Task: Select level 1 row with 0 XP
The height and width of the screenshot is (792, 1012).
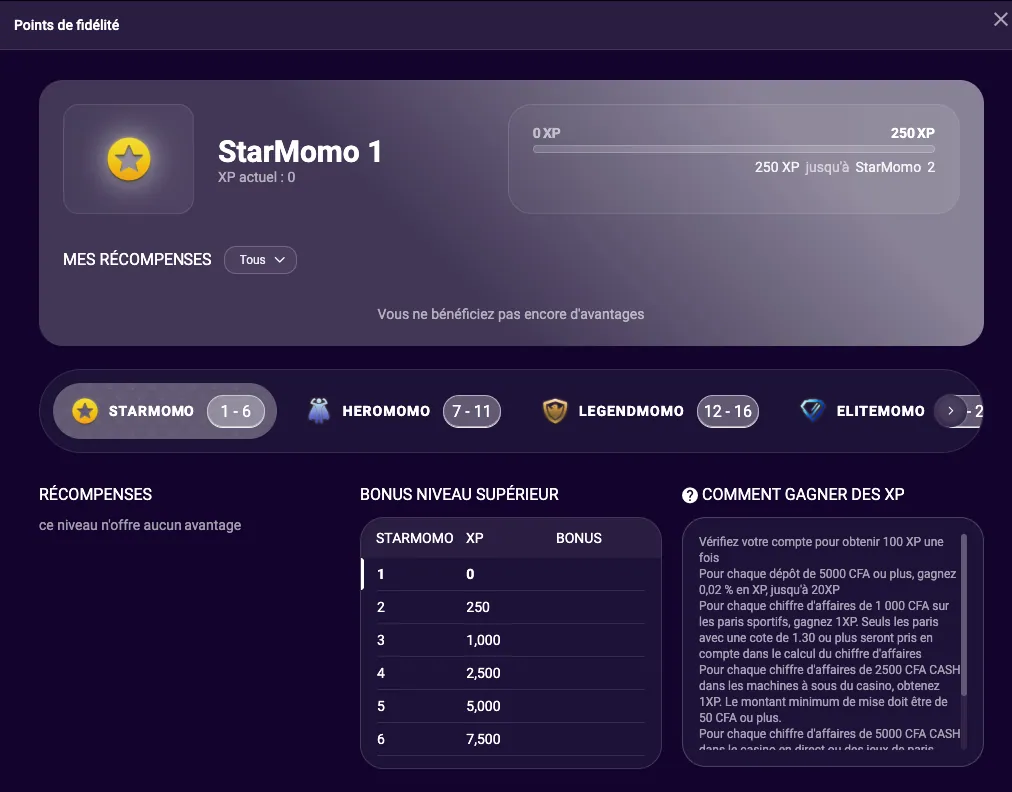Action: tap(511, 574)
